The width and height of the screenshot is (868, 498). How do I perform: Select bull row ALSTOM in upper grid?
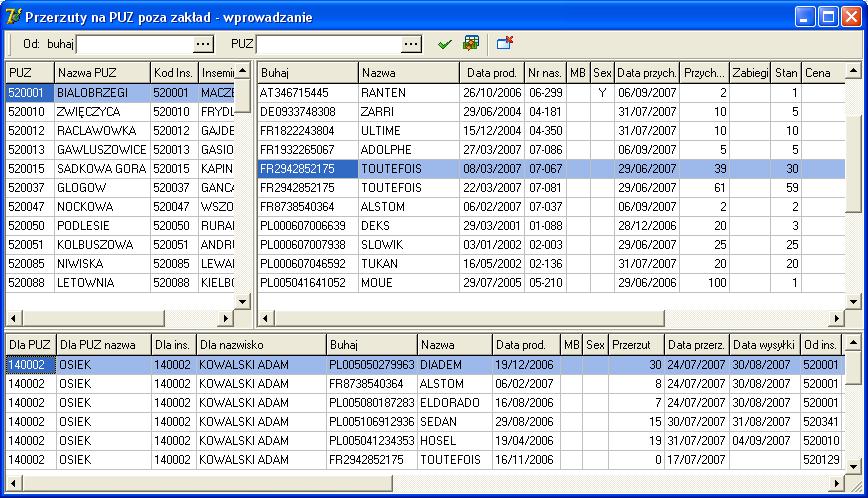(551, 206)
